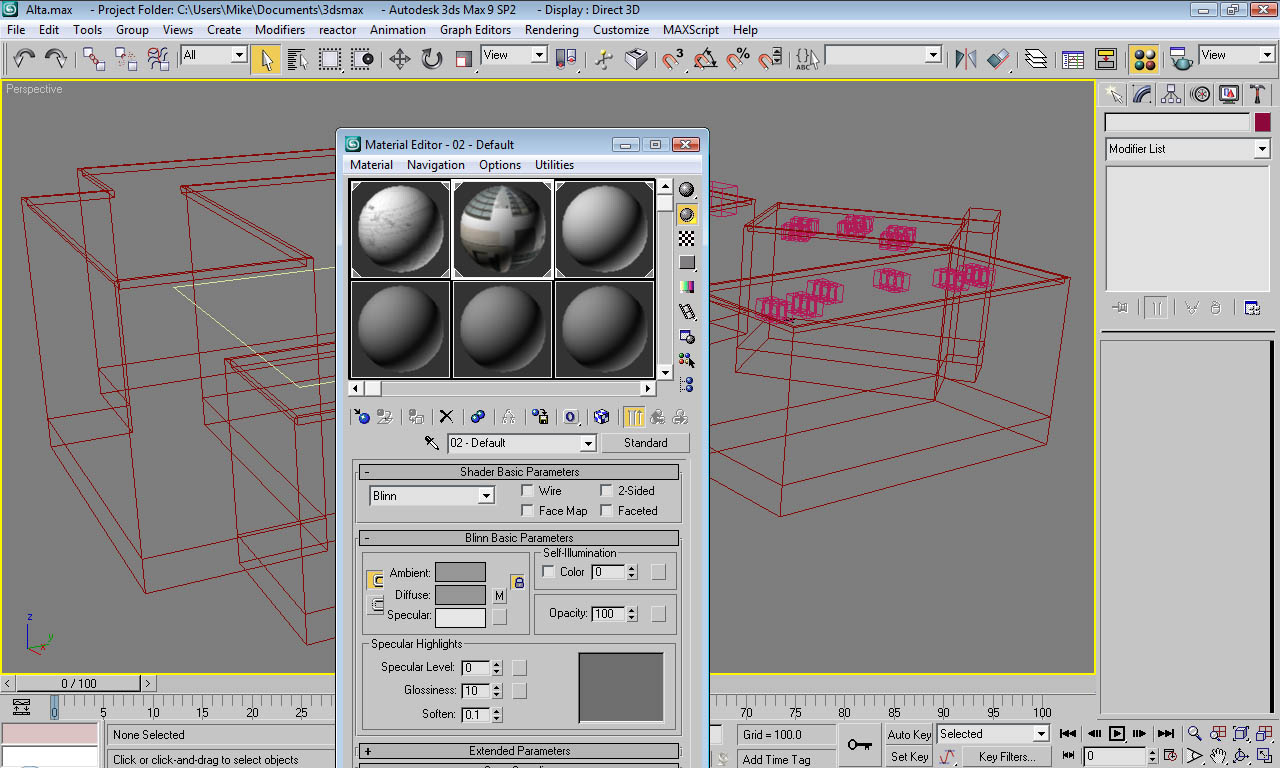Play the animation
The height and width of the screenshot is (768, 1280).
click(x=1117, y=734)
